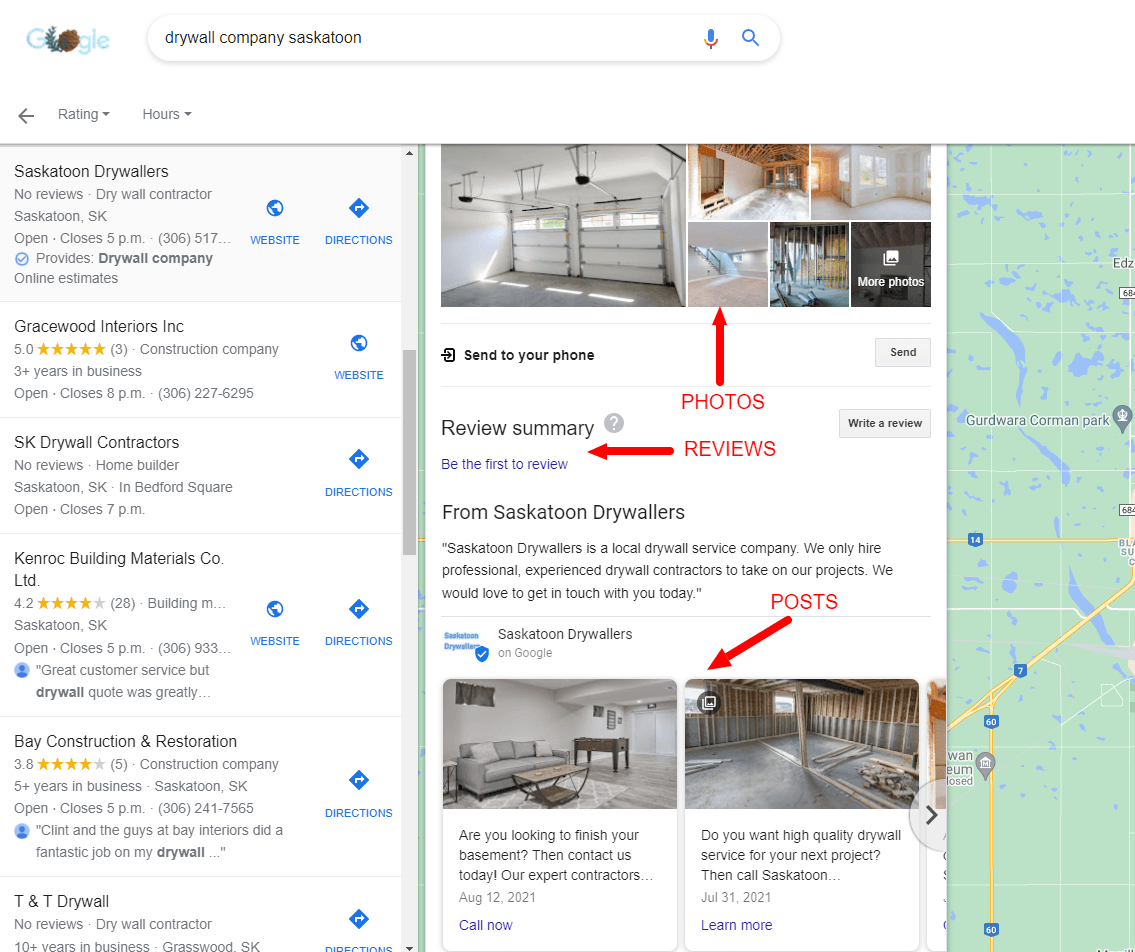This screenshot has width=1135, height=952.
Task: Click Kenroc reviewer avatar icon
Action: (x=22, y=670)
